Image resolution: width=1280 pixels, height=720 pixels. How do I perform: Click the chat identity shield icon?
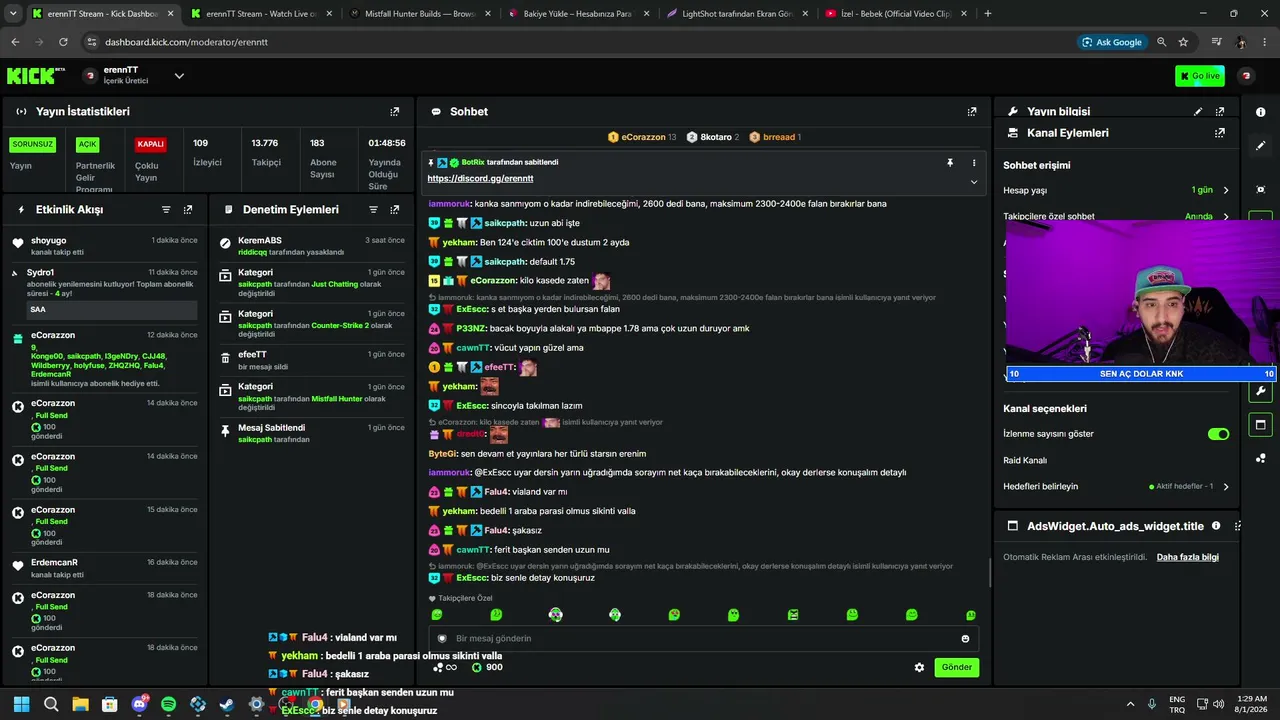(x=442, y=639)
